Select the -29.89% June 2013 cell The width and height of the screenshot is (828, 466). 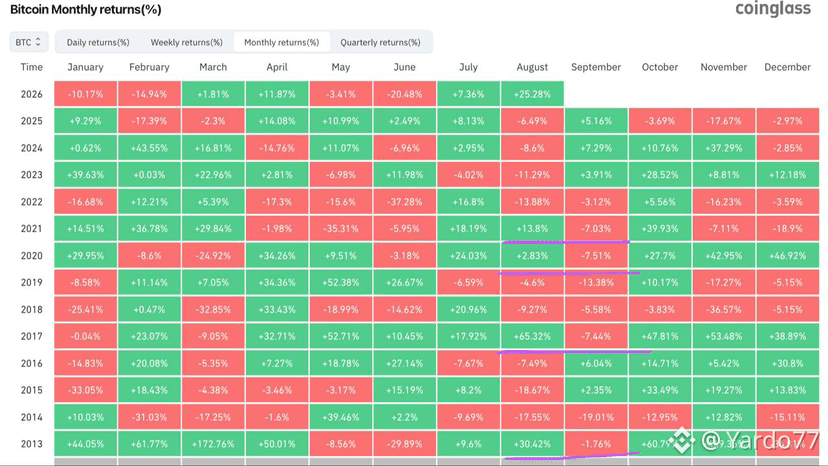pos(404,444)
